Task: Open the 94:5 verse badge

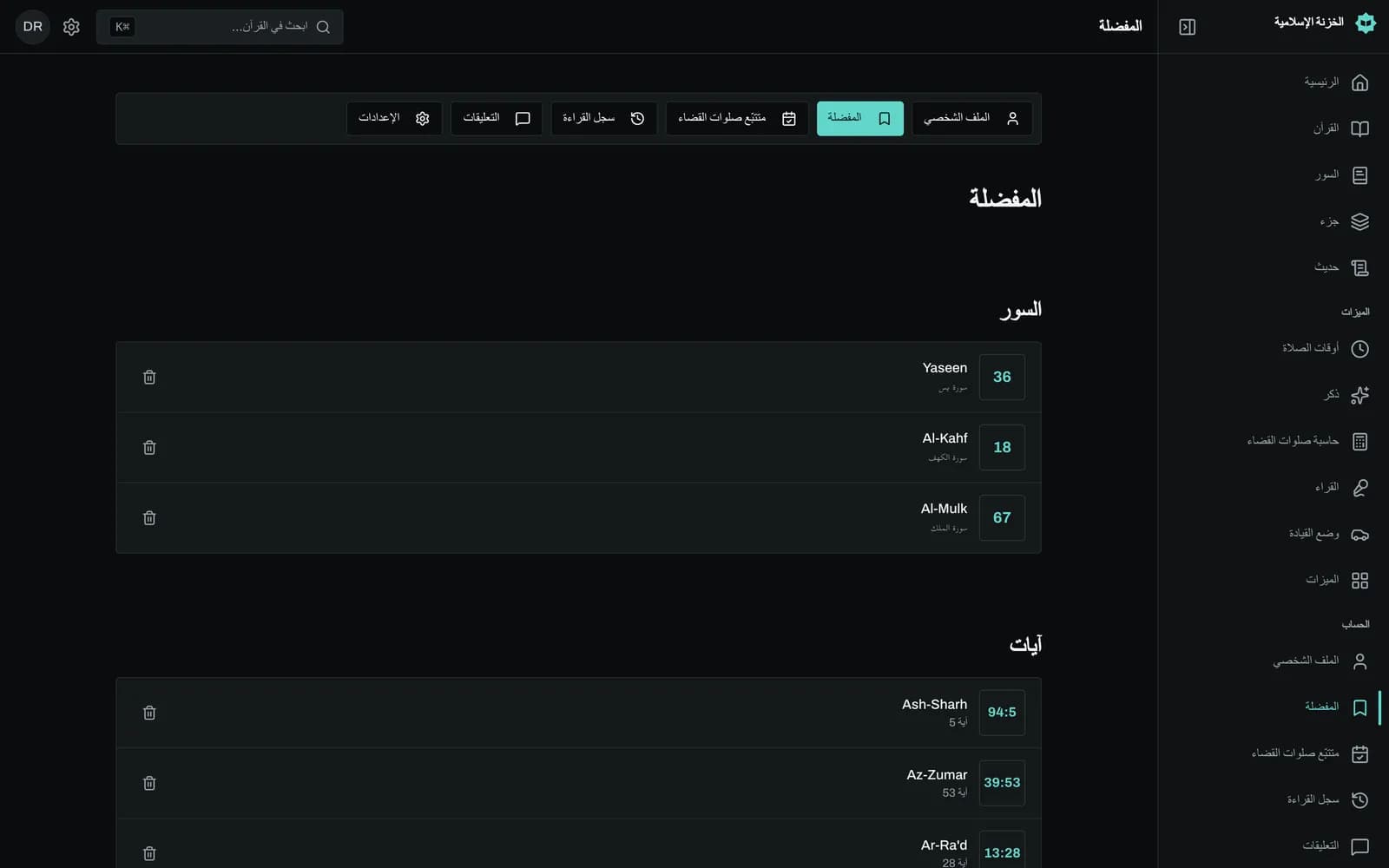Action: [1002, 713]
